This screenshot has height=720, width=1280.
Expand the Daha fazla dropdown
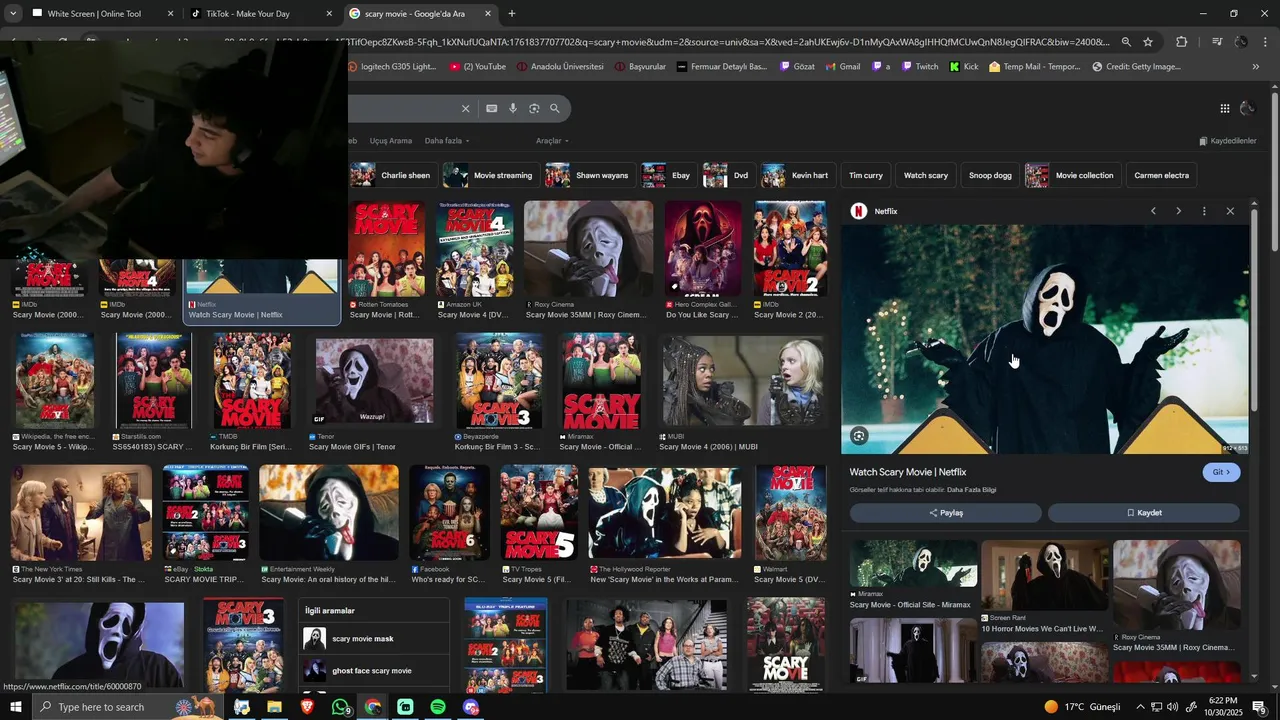[x=446, y=141]
